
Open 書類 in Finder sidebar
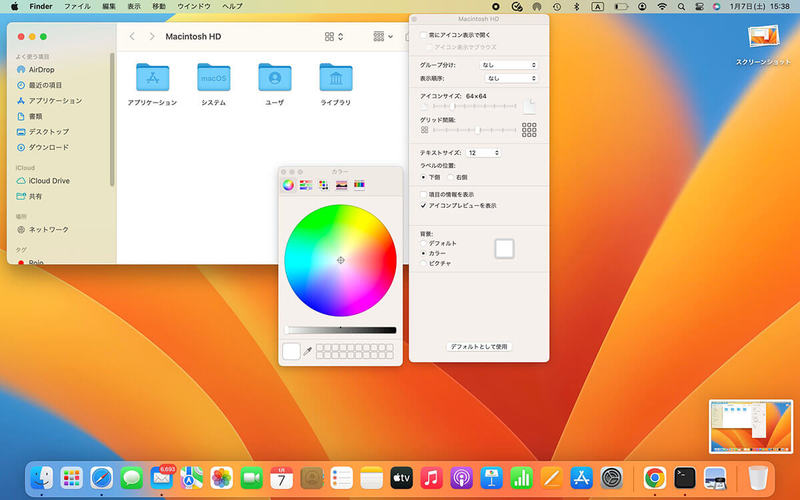[30, 116]
